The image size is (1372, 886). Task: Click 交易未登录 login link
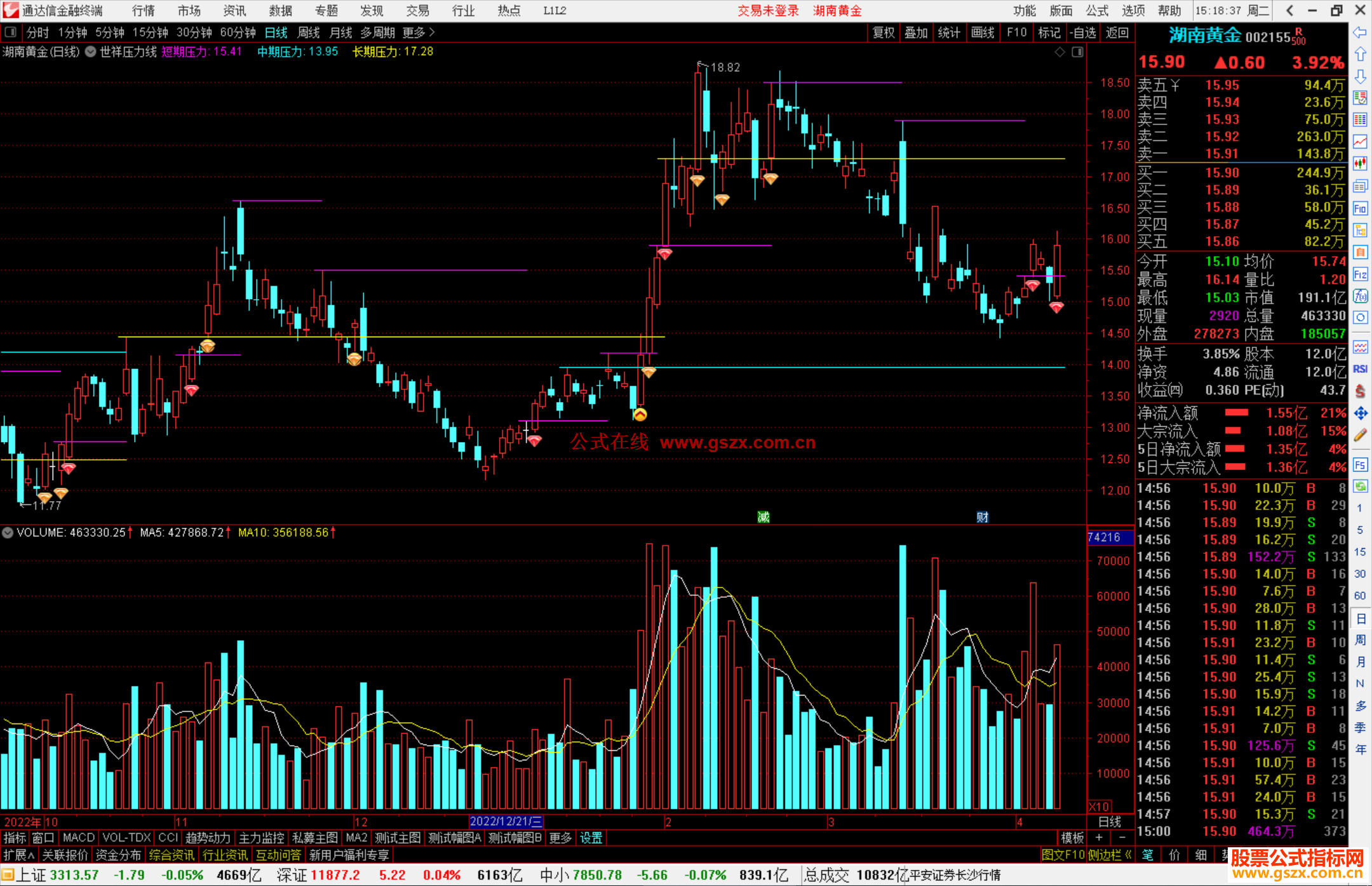767,11
